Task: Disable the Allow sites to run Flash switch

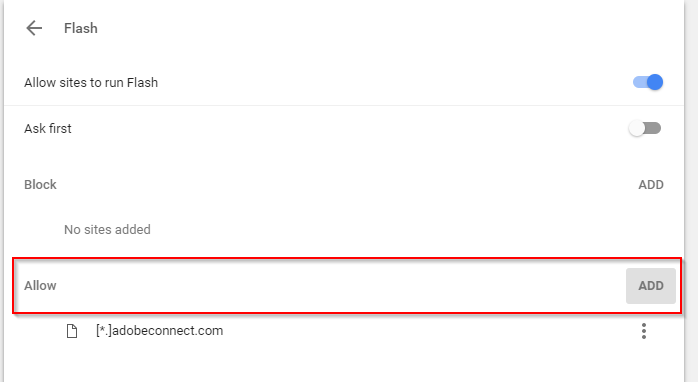Action: (648, 82)
